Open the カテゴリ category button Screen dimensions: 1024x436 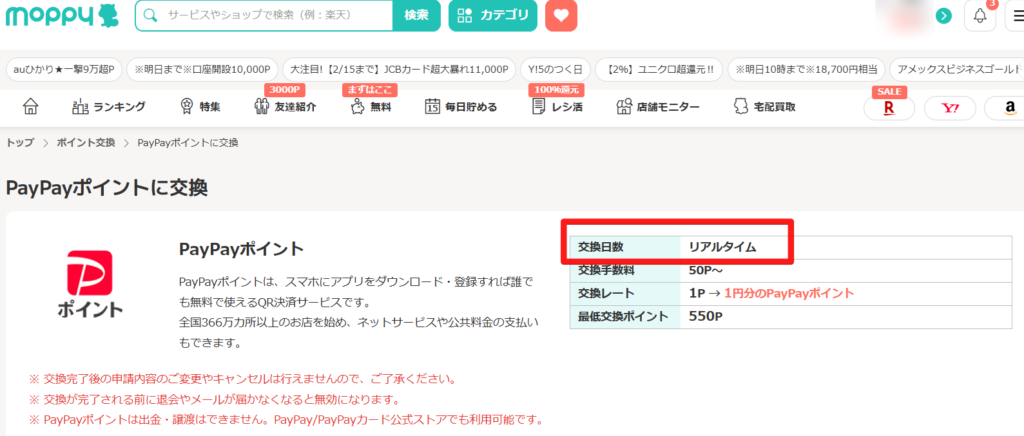coord(492,15)
